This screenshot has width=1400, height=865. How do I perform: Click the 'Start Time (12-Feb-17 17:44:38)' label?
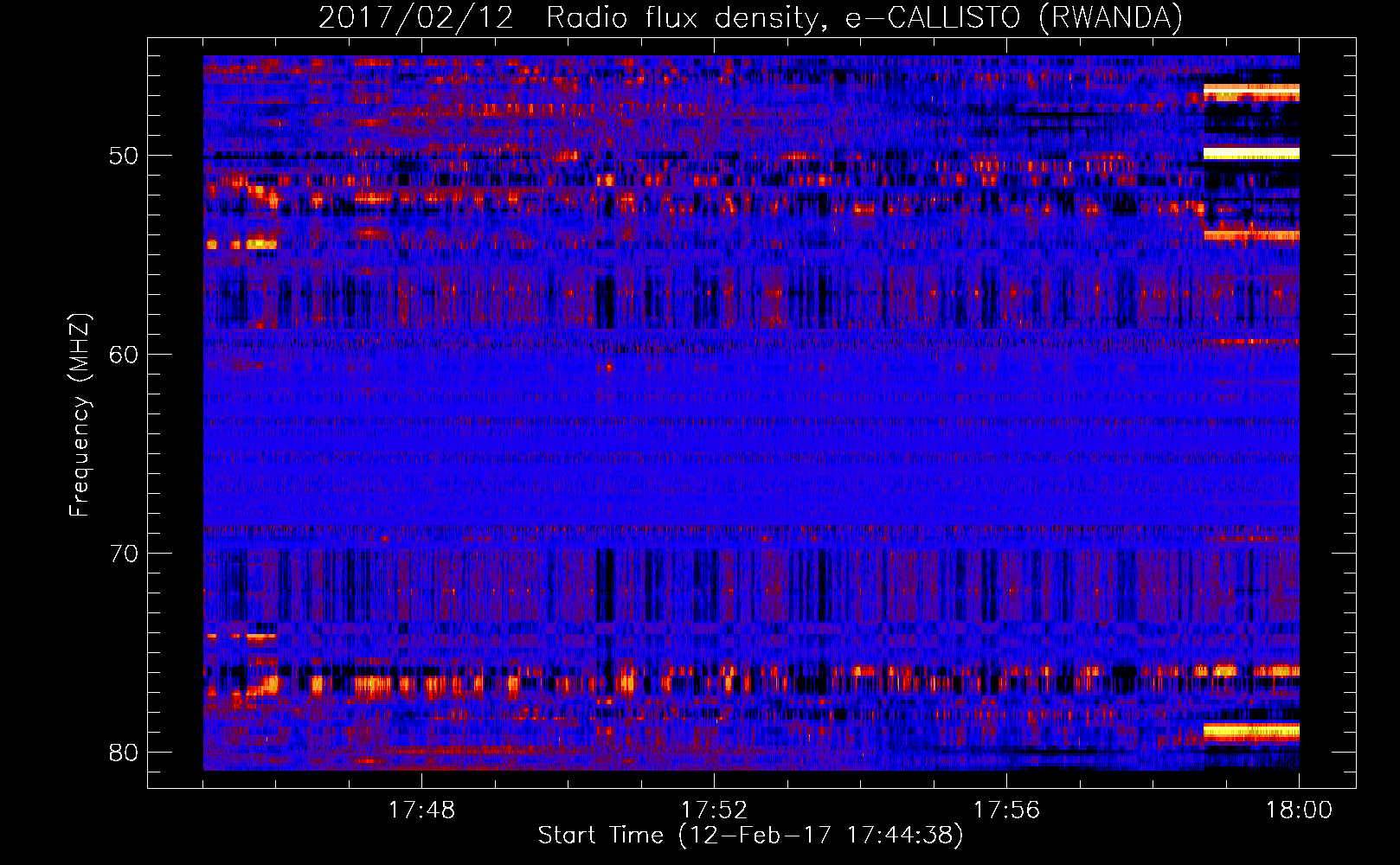tap(750, 836)
